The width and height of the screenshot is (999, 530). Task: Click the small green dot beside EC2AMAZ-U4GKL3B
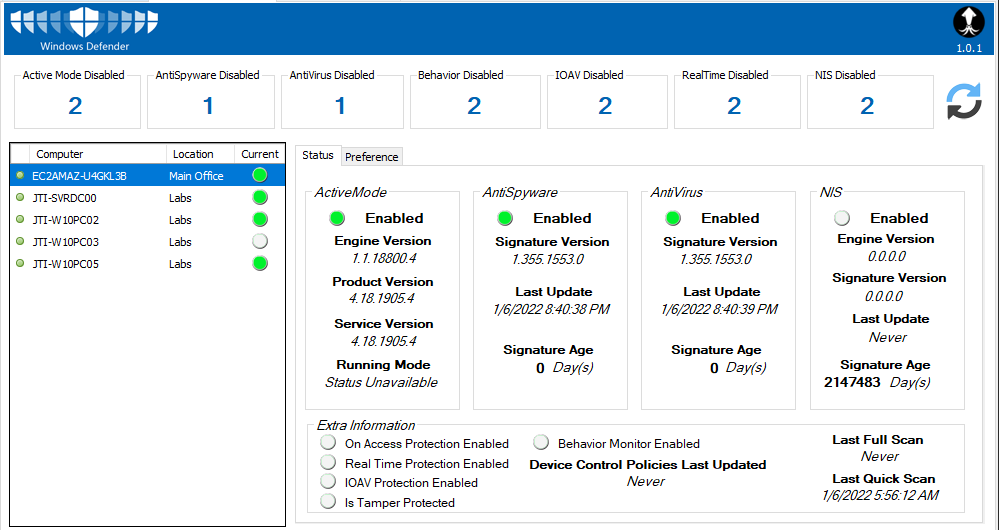pos(20,175)
